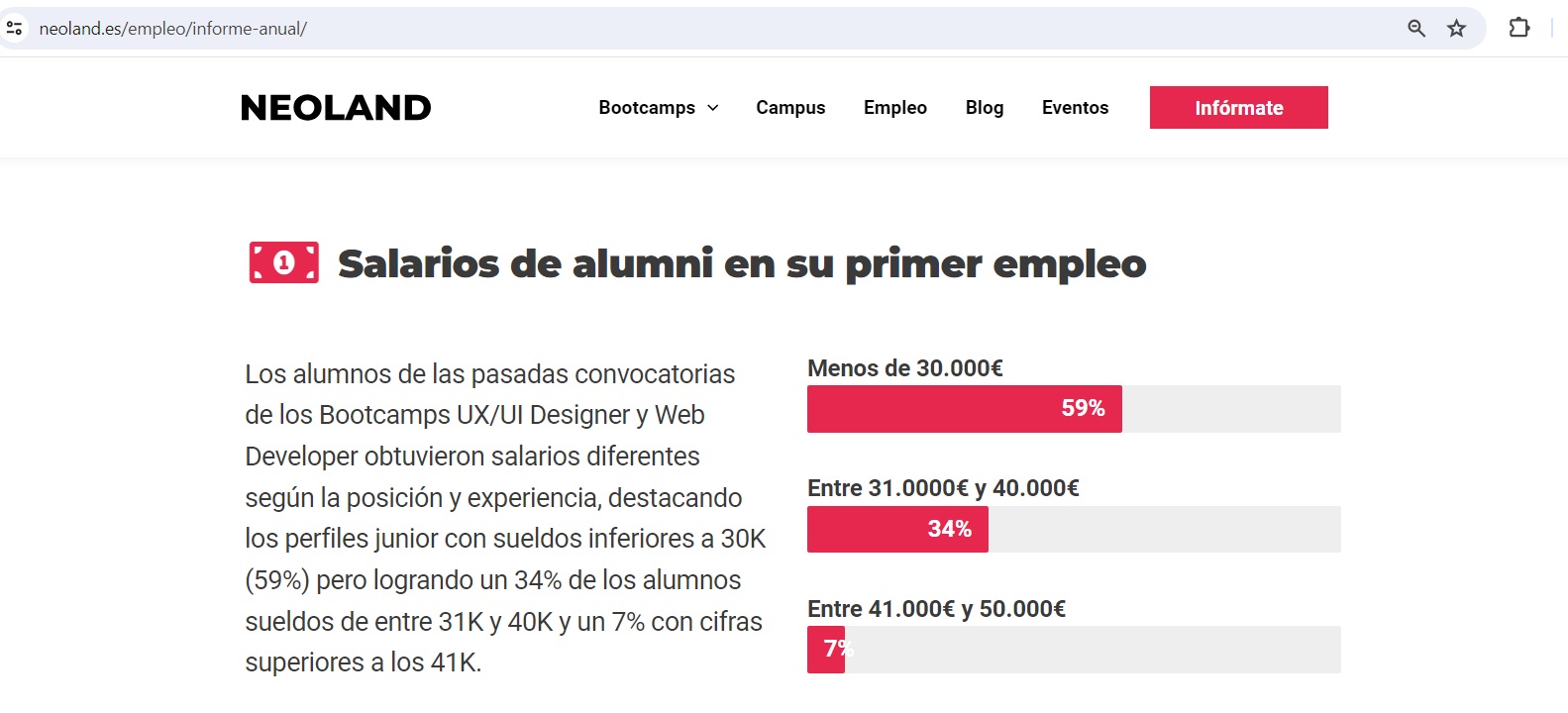Image resolution: width=1568 pixels, height=713 pixels.
Task: Click the 7% salary progress bar
Action: click(1074, 650)
